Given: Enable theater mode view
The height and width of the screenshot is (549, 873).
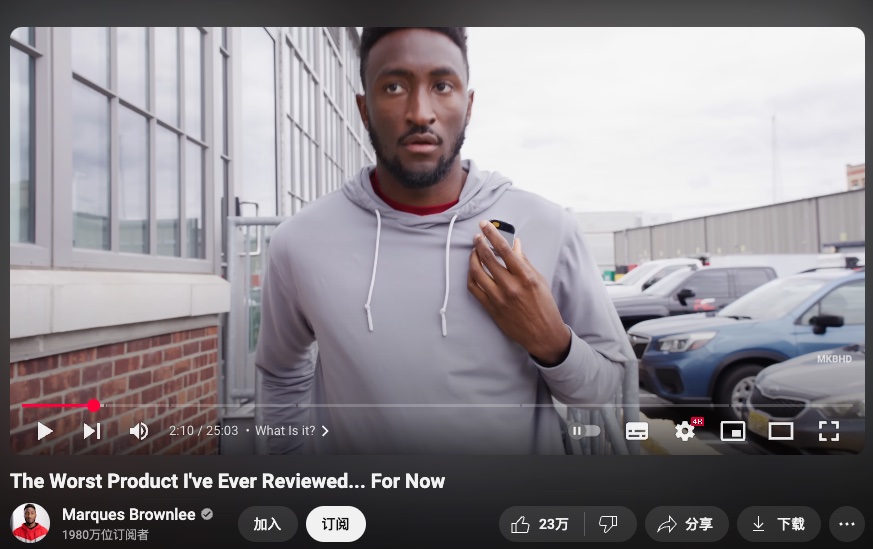Looking at the screenshot, I should [x=781, y=431].
